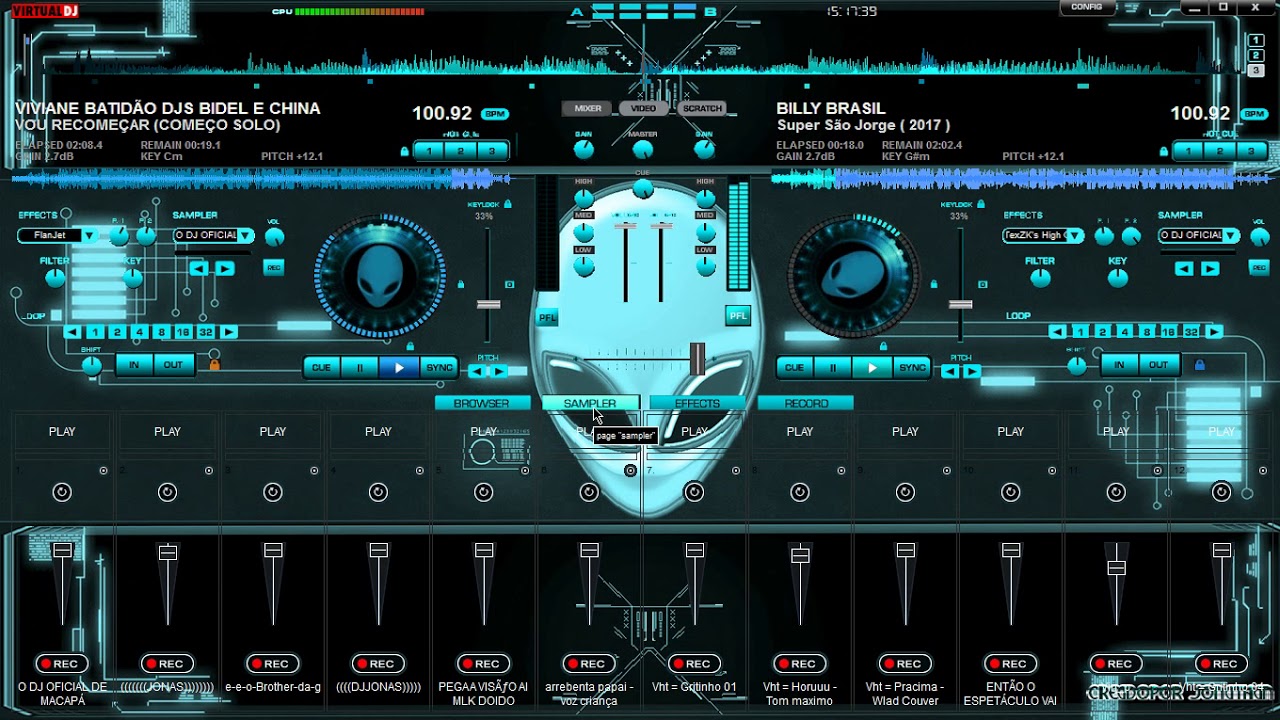Toggle the left deck sampler REC button
Image resolution: width=1280 pixels, height=720 pixels.
point(273,268)
